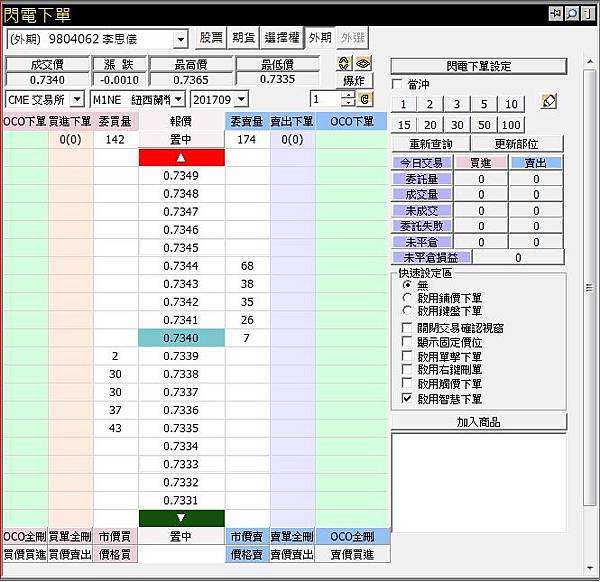Reset order quantity with the C icon
This screenshot has height=582, width=600.
pyautogui.click(x=365, y=99)
